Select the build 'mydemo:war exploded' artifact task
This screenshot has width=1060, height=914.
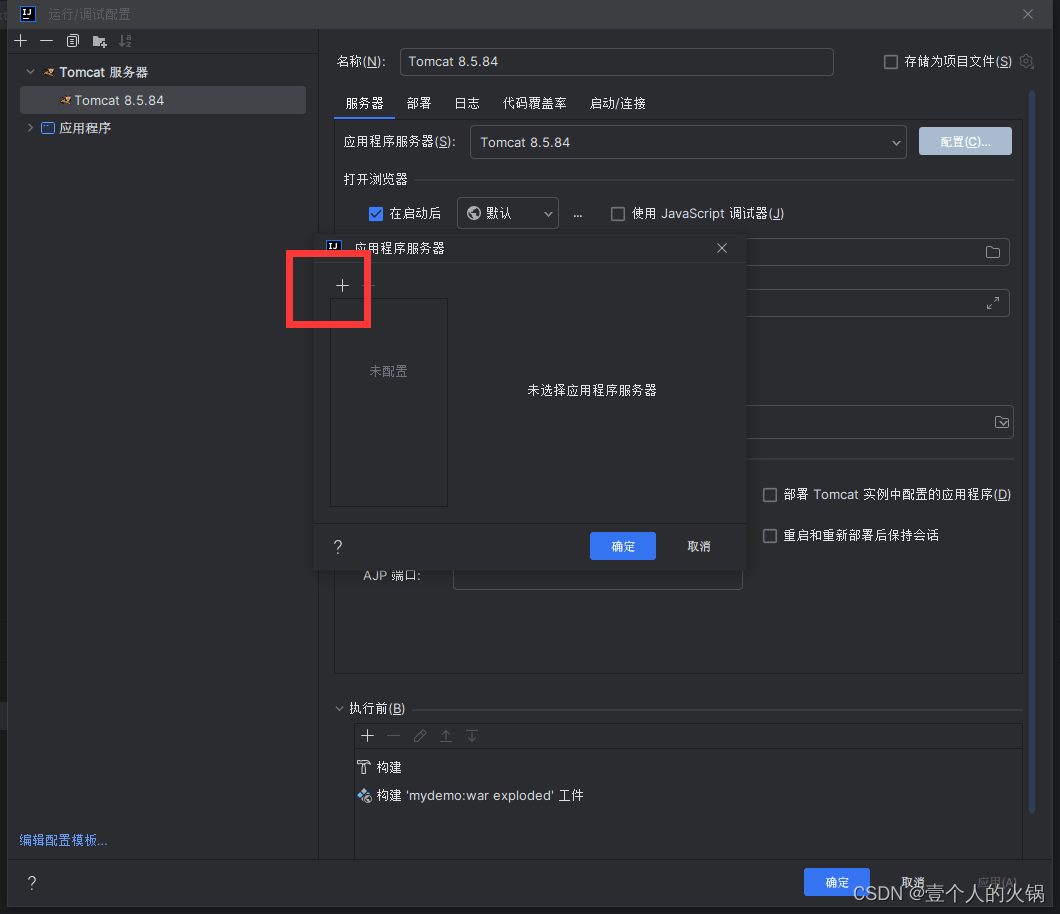(471, 796)
